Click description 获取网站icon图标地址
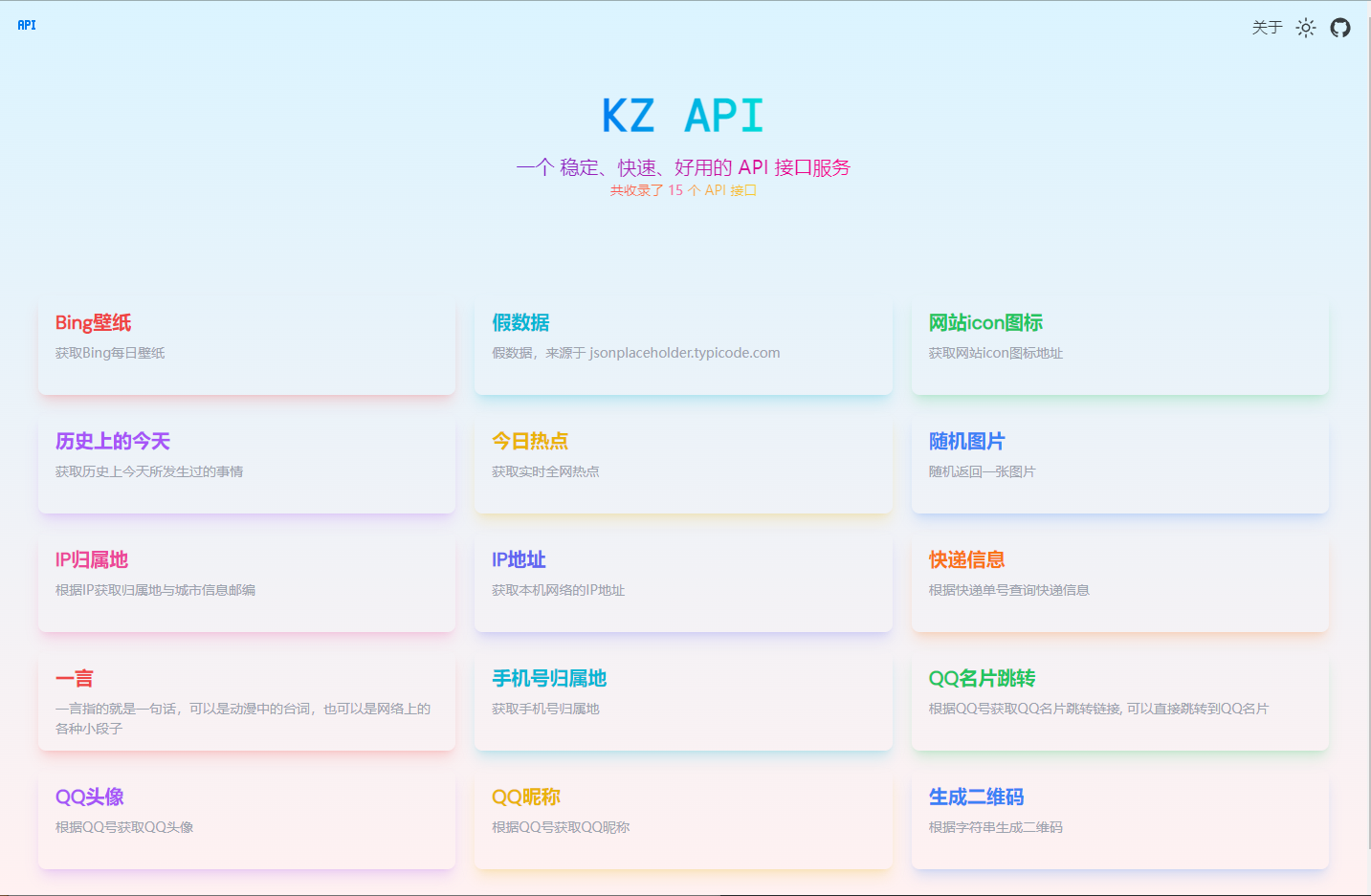Screen dimensions: 1371x896 click(x=996, y=353)
